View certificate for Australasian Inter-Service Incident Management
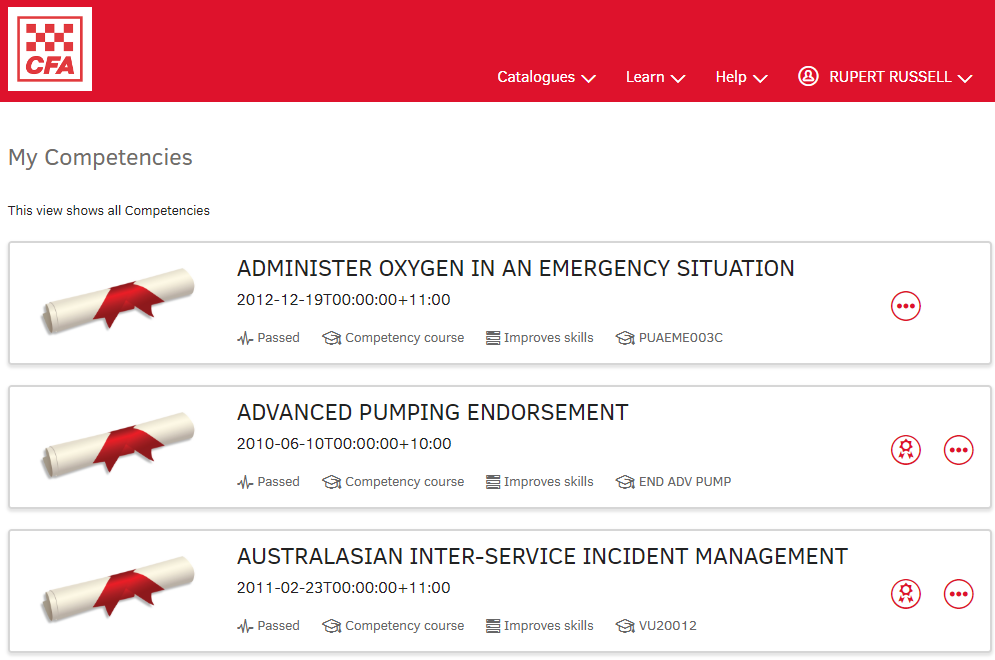995x660 pixels. (906, 594)
